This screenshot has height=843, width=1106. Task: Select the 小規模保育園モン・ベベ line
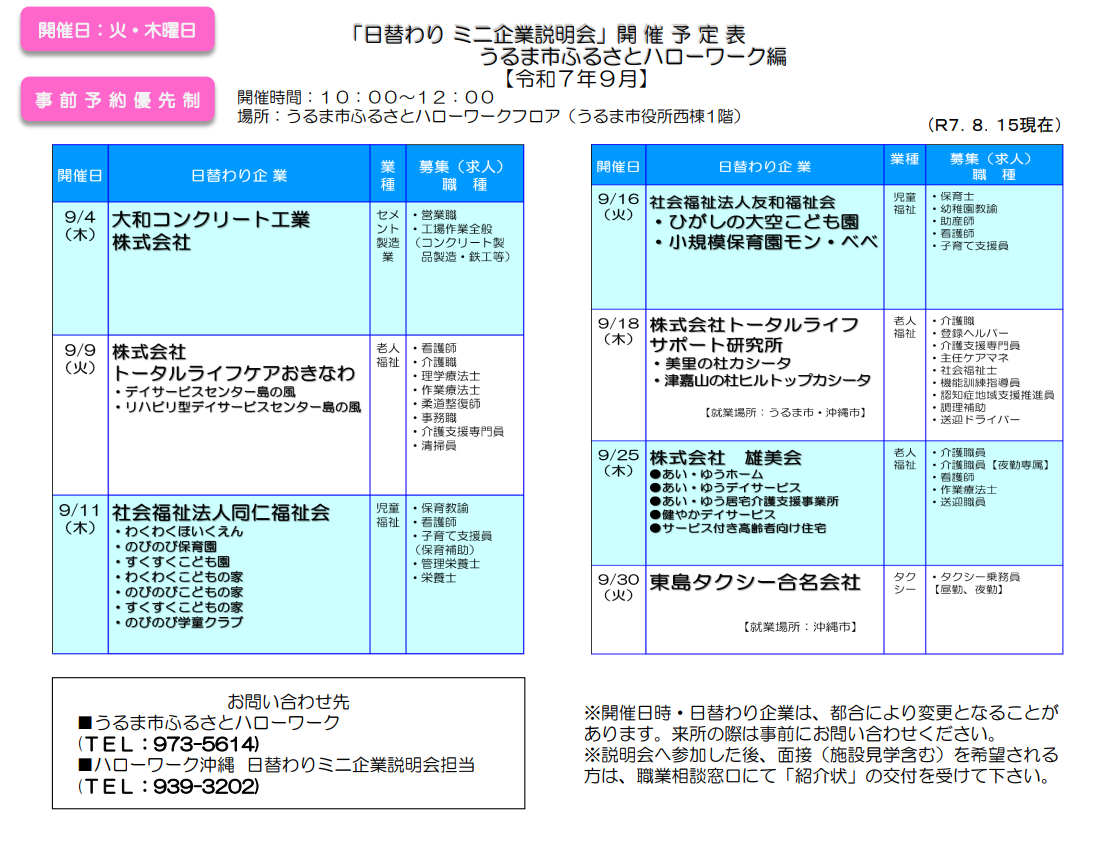click(766, 242)
